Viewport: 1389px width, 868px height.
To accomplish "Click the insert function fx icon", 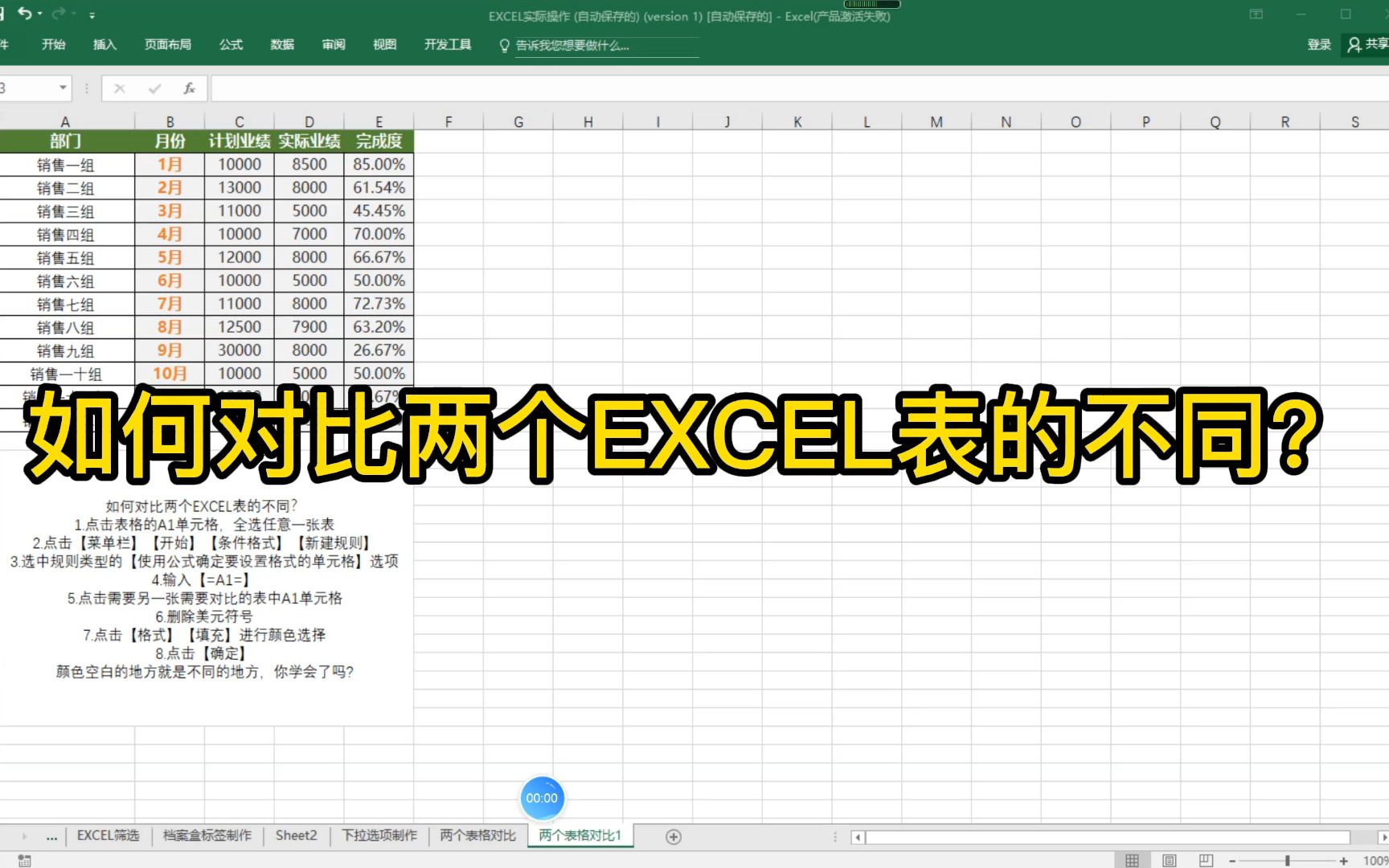I will tap(190, 88).
